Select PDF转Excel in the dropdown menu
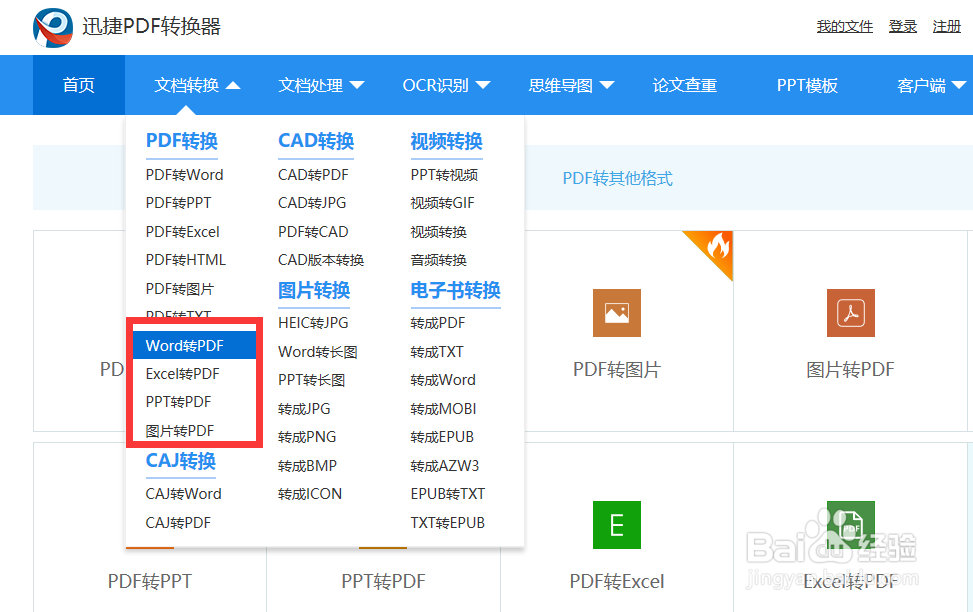Image resolution: width=973 pixels, height=612 pixels. pyautogui.click(x=182, y=232)
